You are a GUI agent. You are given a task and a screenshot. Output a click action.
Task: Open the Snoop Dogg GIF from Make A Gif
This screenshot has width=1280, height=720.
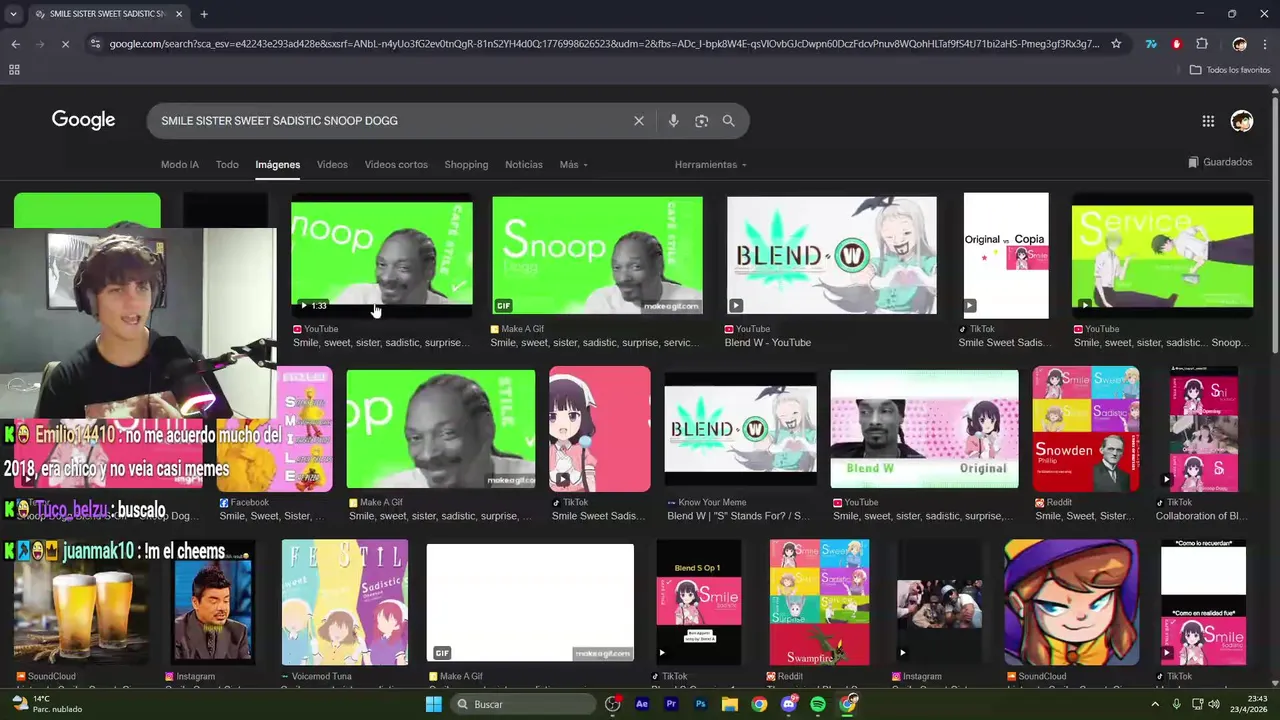(x=597, y=255)
